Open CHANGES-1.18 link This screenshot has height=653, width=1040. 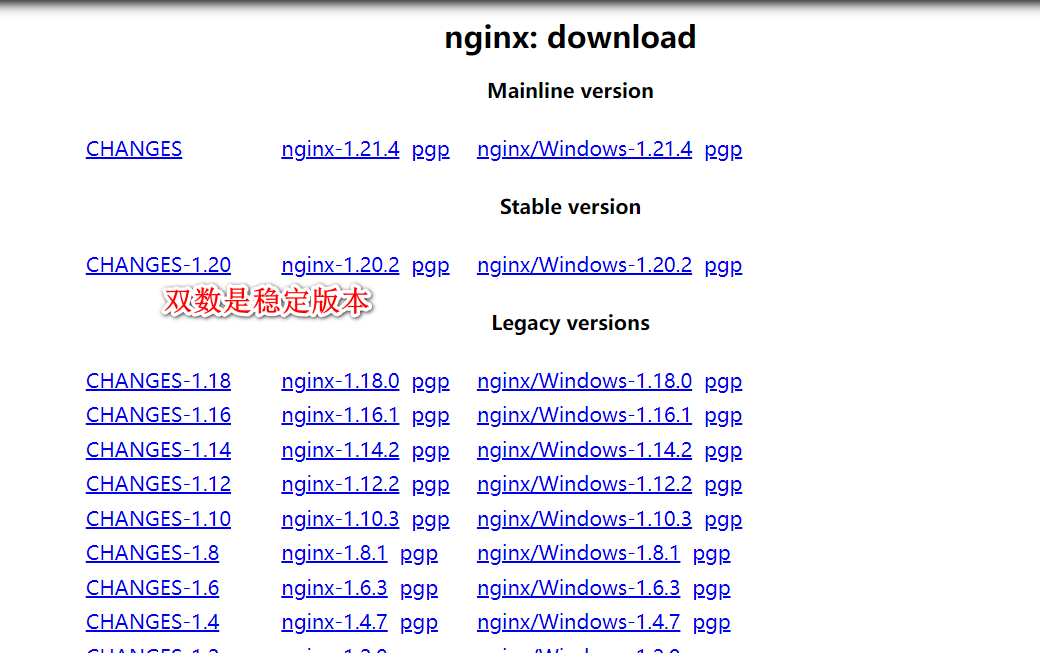coord(159,381)
